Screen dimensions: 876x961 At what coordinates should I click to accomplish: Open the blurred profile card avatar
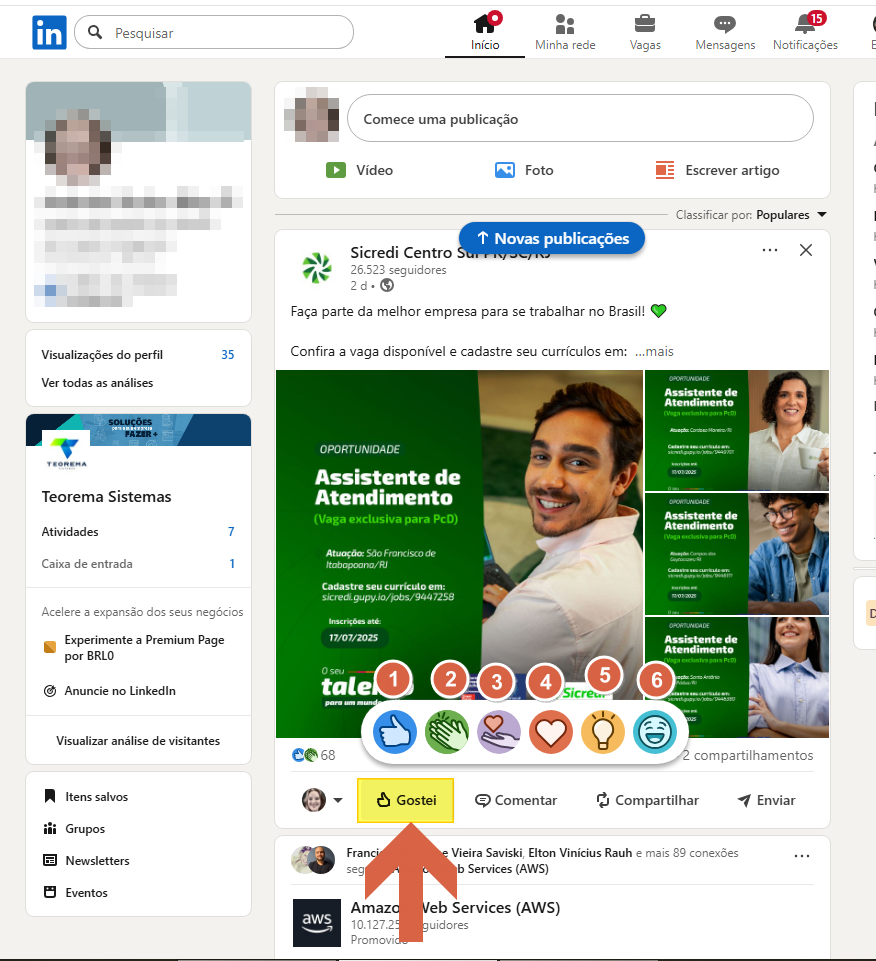click(78, 147)
